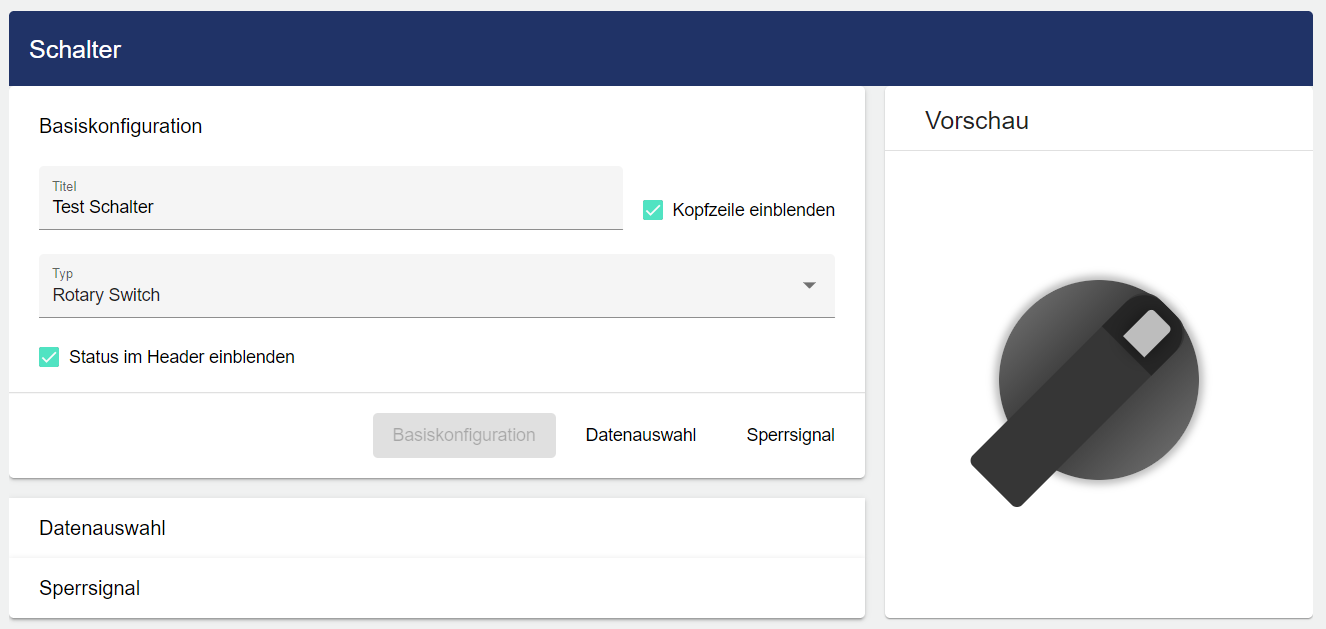
Task: Click the Schalter title in header bar
Action: [x=75, y=49]
